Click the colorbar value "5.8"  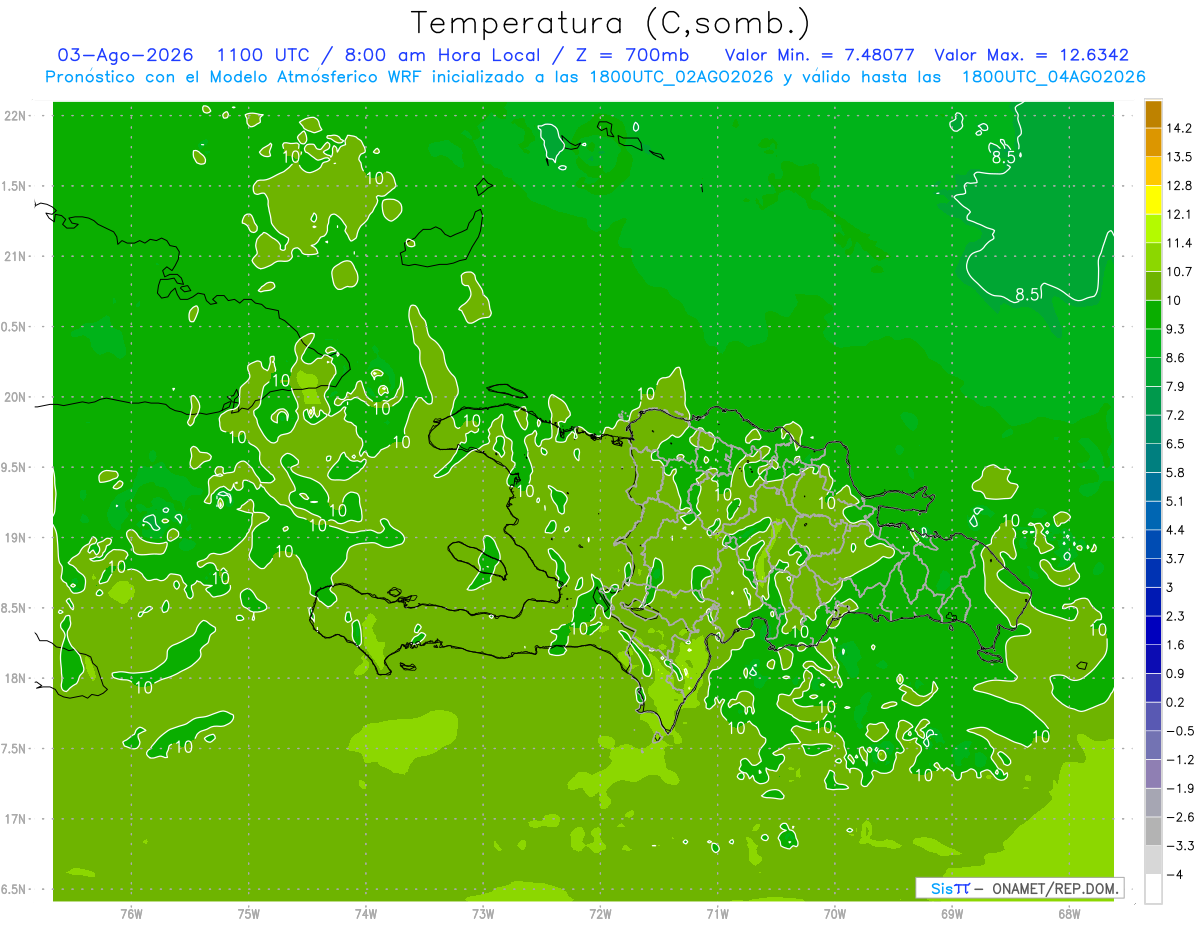(x=1176, y=472)
